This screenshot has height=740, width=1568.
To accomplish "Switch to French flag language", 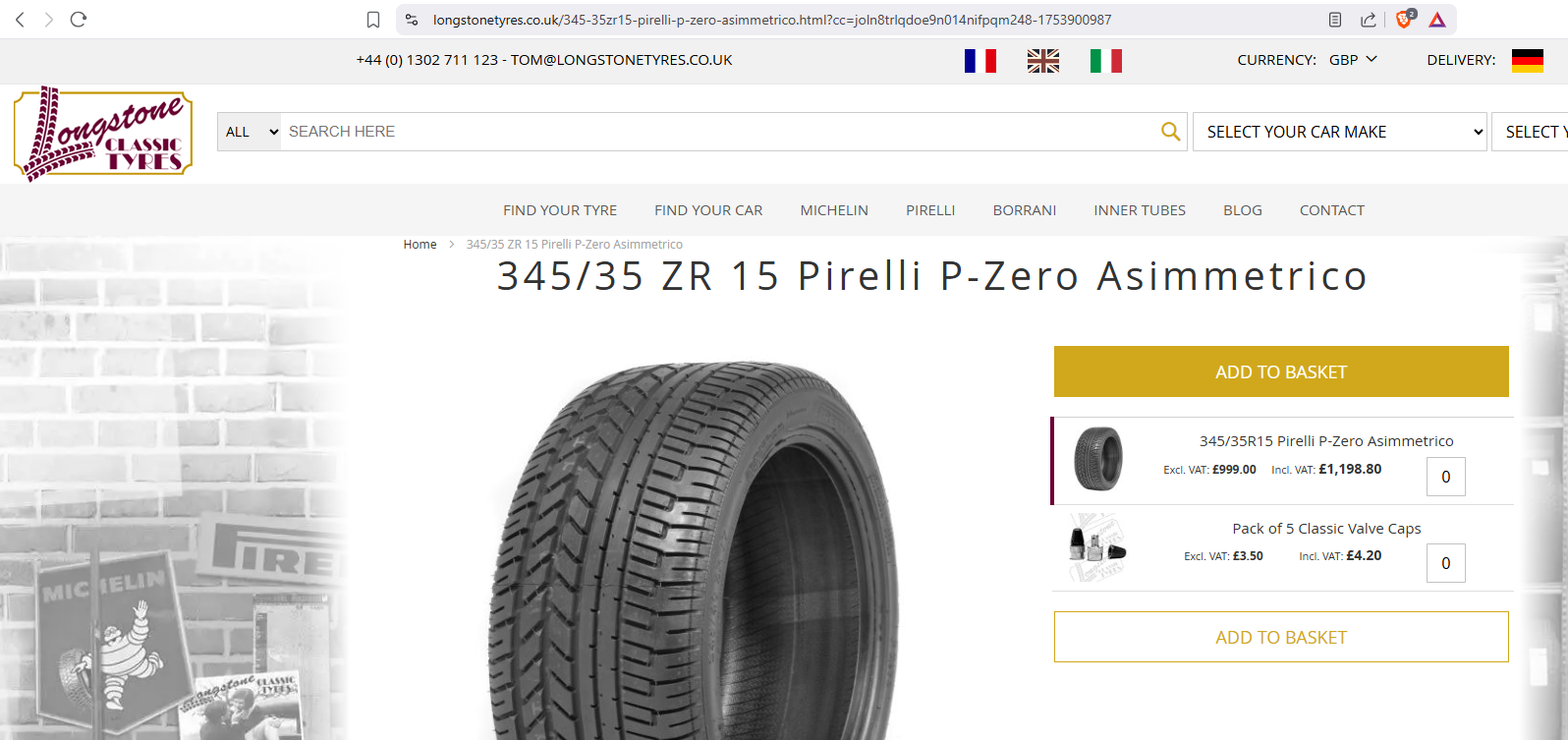I will (x=980, y=61).
